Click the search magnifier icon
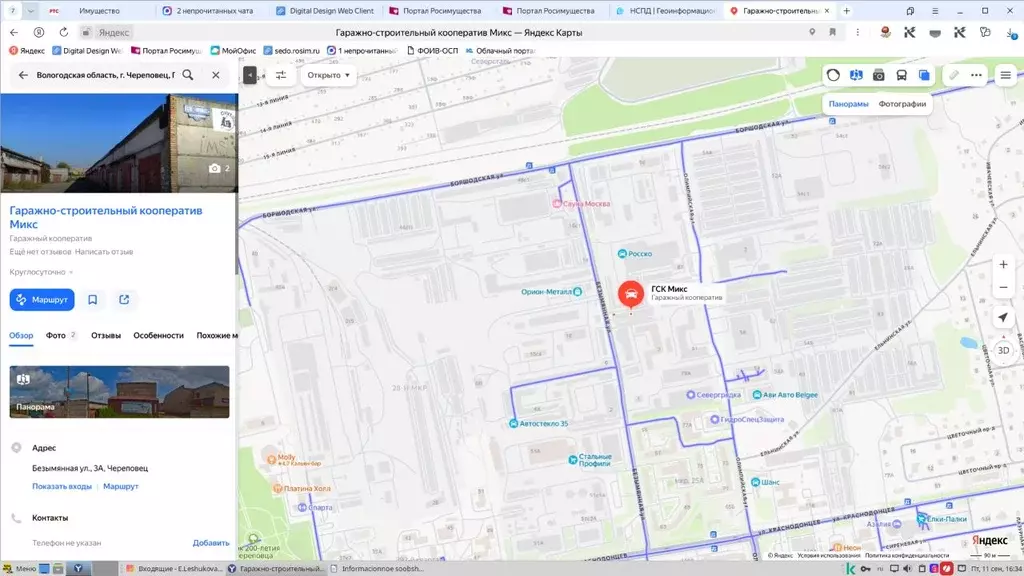This screenshot has height=576, width=1024. pos(188,75)
